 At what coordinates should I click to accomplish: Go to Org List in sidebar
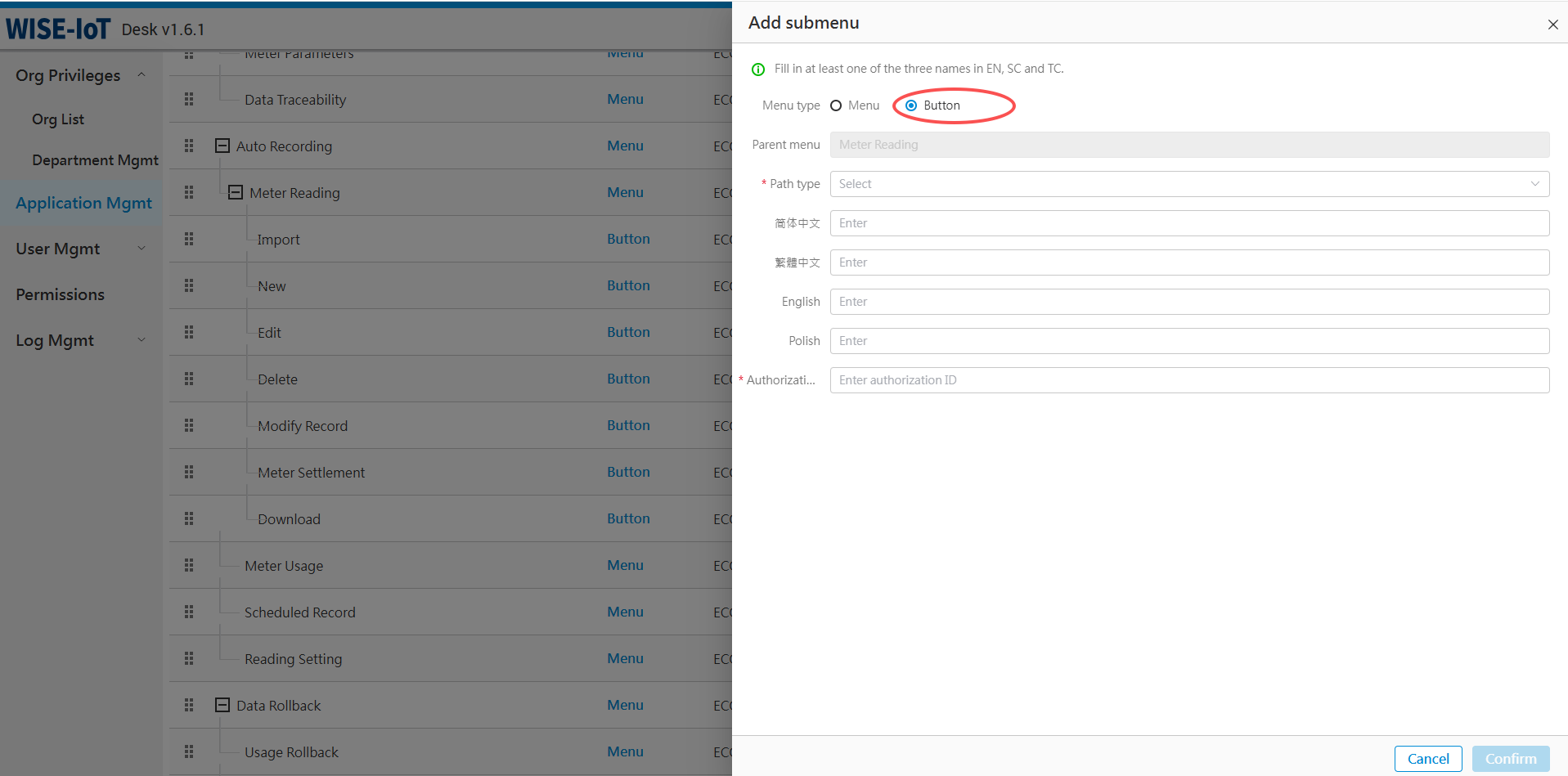click(x=58, y=119)
